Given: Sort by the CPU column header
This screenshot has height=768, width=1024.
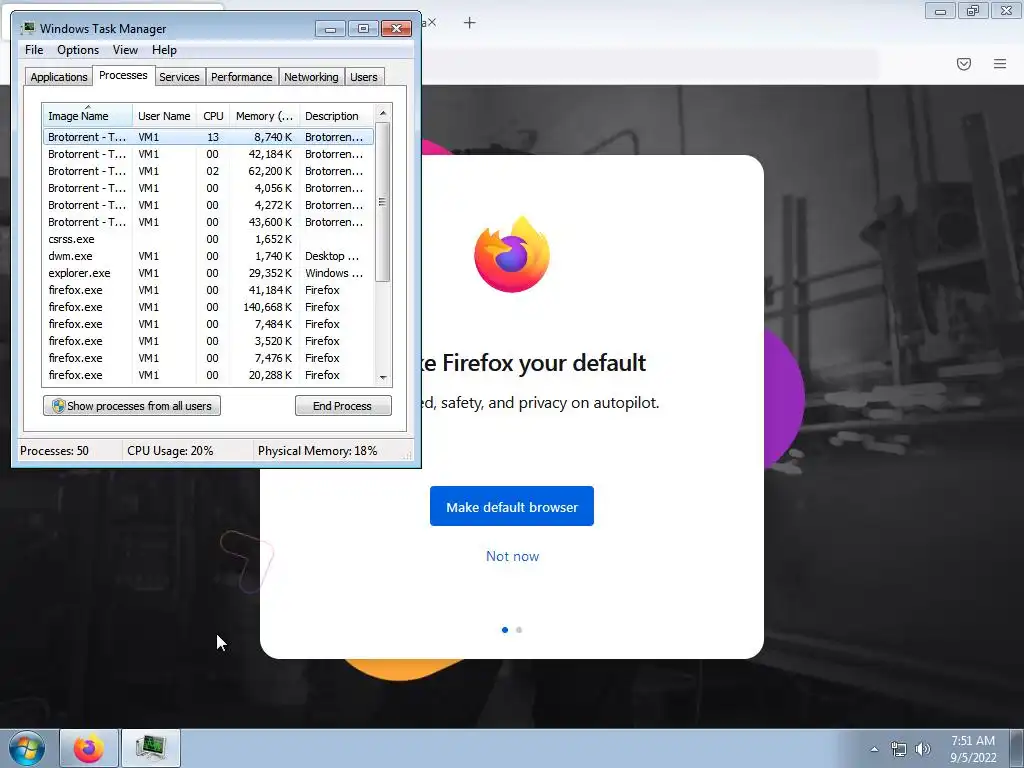Looking at the screenshot, I should coord(213,116).
